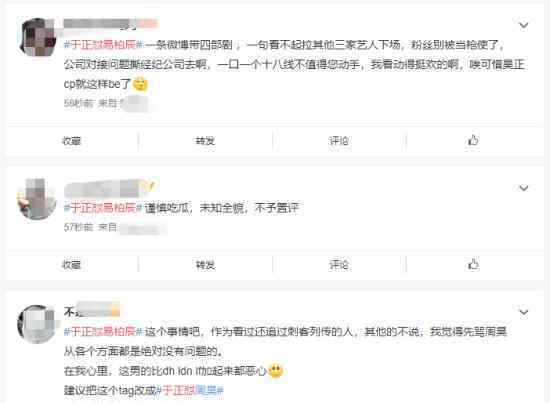The image size is (550, 403).
Task: Open the #于正怼周昊# hashtag link
Action: pos(190,390)
